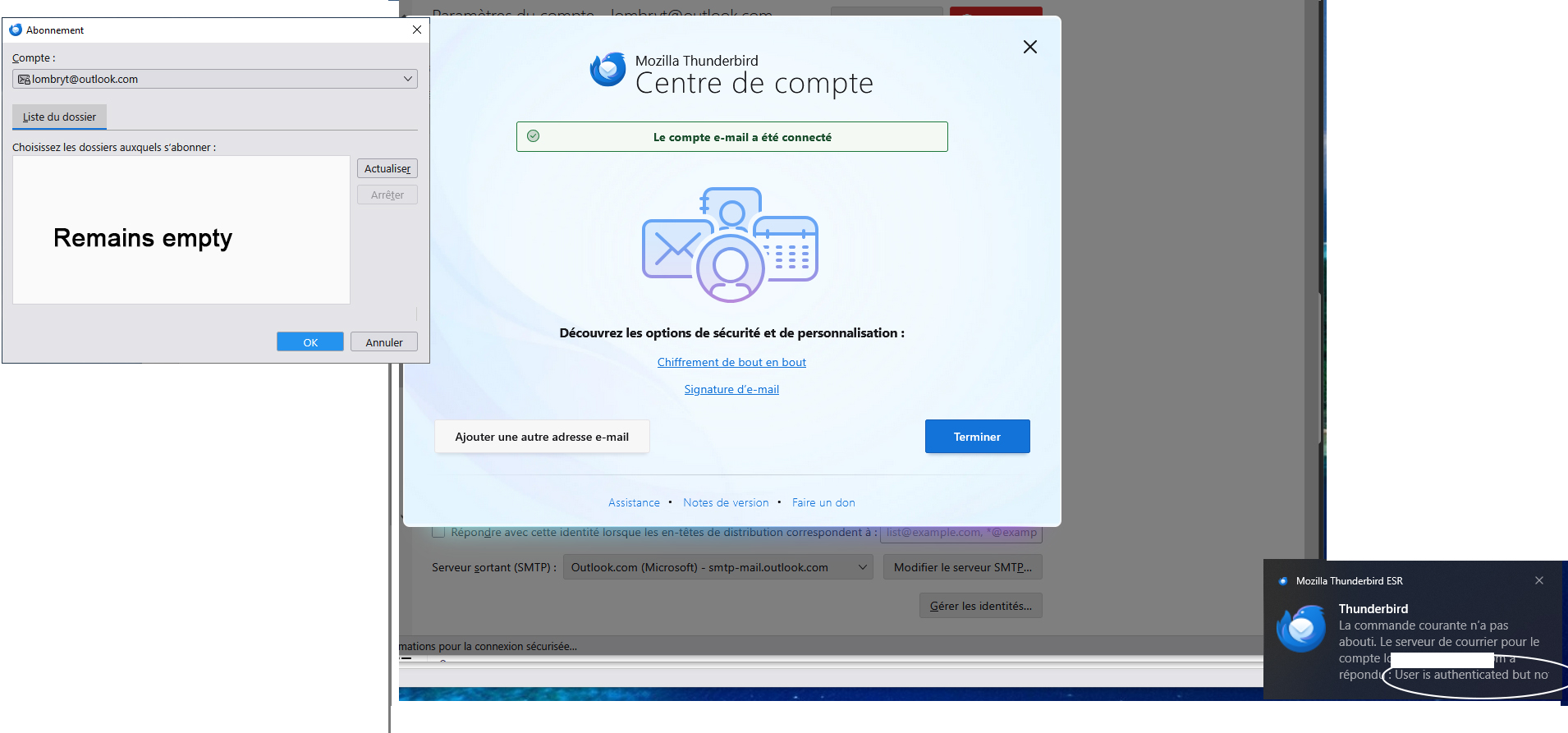The image size is (1568, 733).
Task: Open the Assistance link
Action: click(x=634, y=502)
